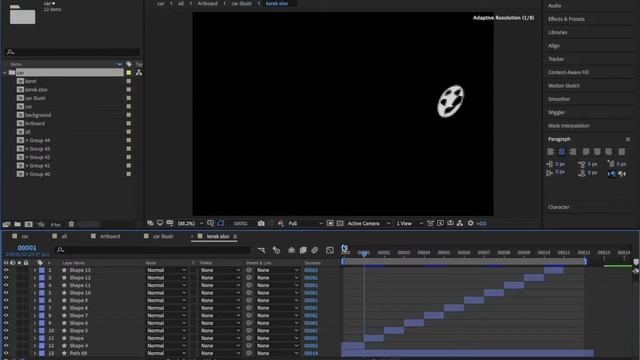This screenshot has height=360, width=640.
Task: Click the timeline layer search field
Action: 153,250
